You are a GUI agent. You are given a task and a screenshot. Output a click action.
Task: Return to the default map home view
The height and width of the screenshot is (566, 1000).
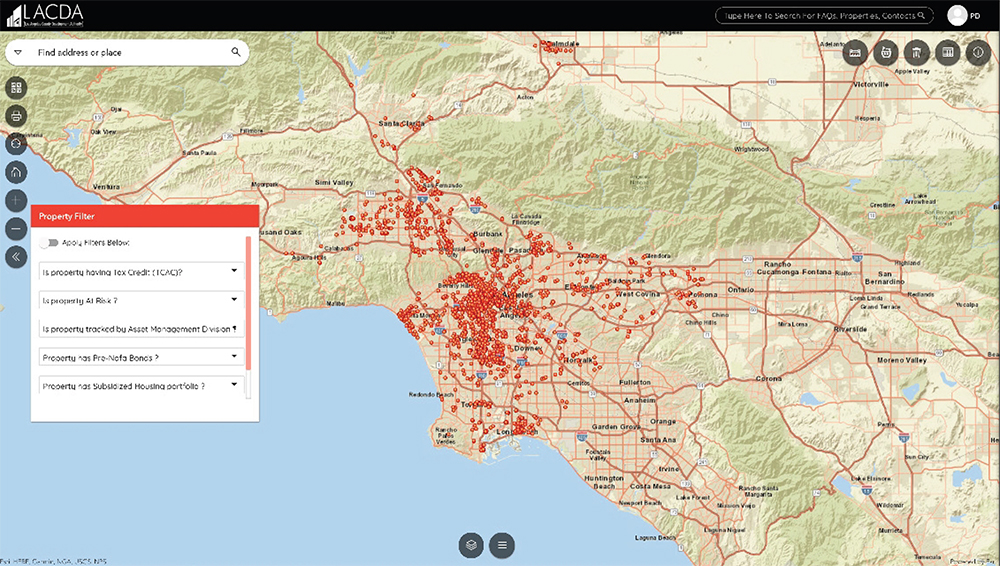click(x=17, y=172)
